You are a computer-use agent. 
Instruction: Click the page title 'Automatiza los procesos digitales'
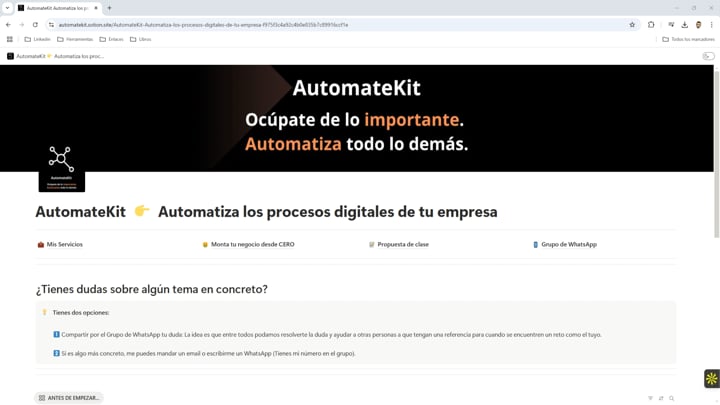click(x=328, y=212)
